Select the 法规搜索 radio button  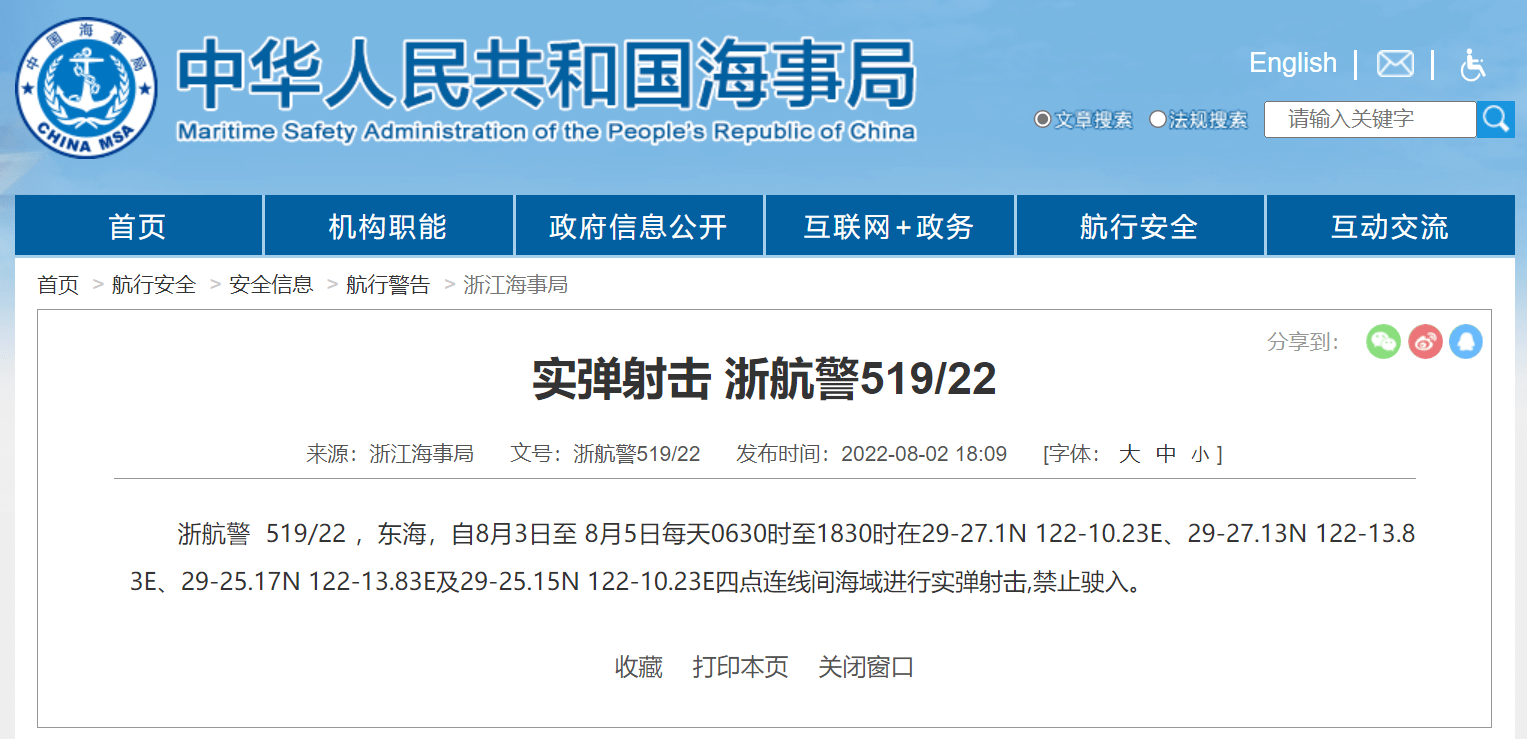1158,119
